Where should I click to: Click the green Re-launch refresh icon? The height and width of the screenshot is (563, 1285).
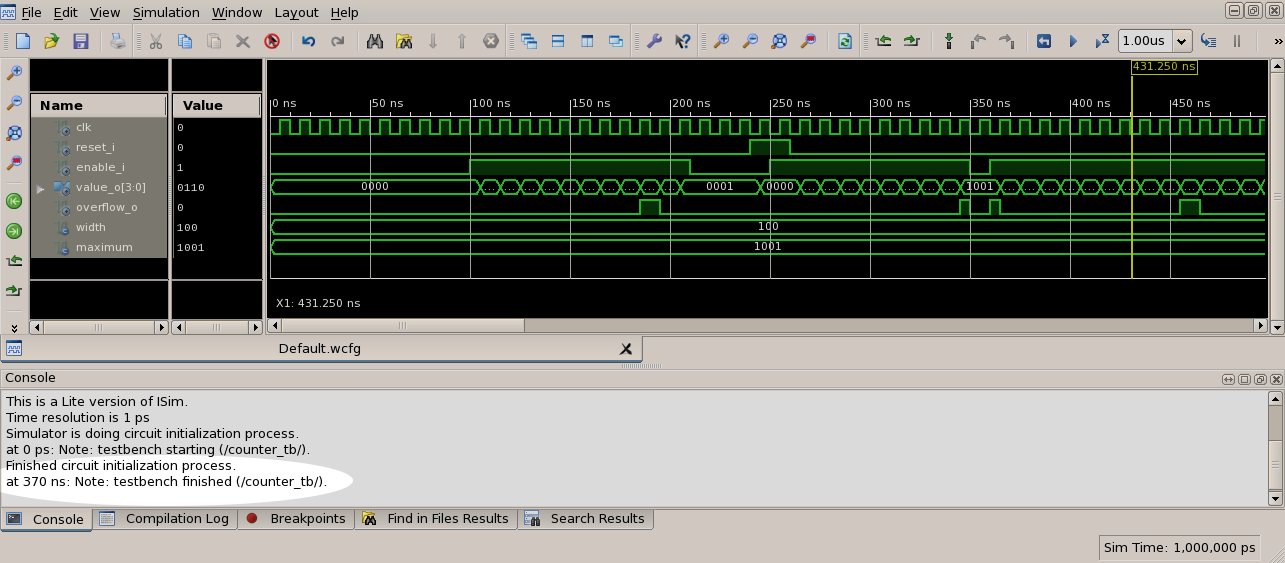[x=845, y=41]
